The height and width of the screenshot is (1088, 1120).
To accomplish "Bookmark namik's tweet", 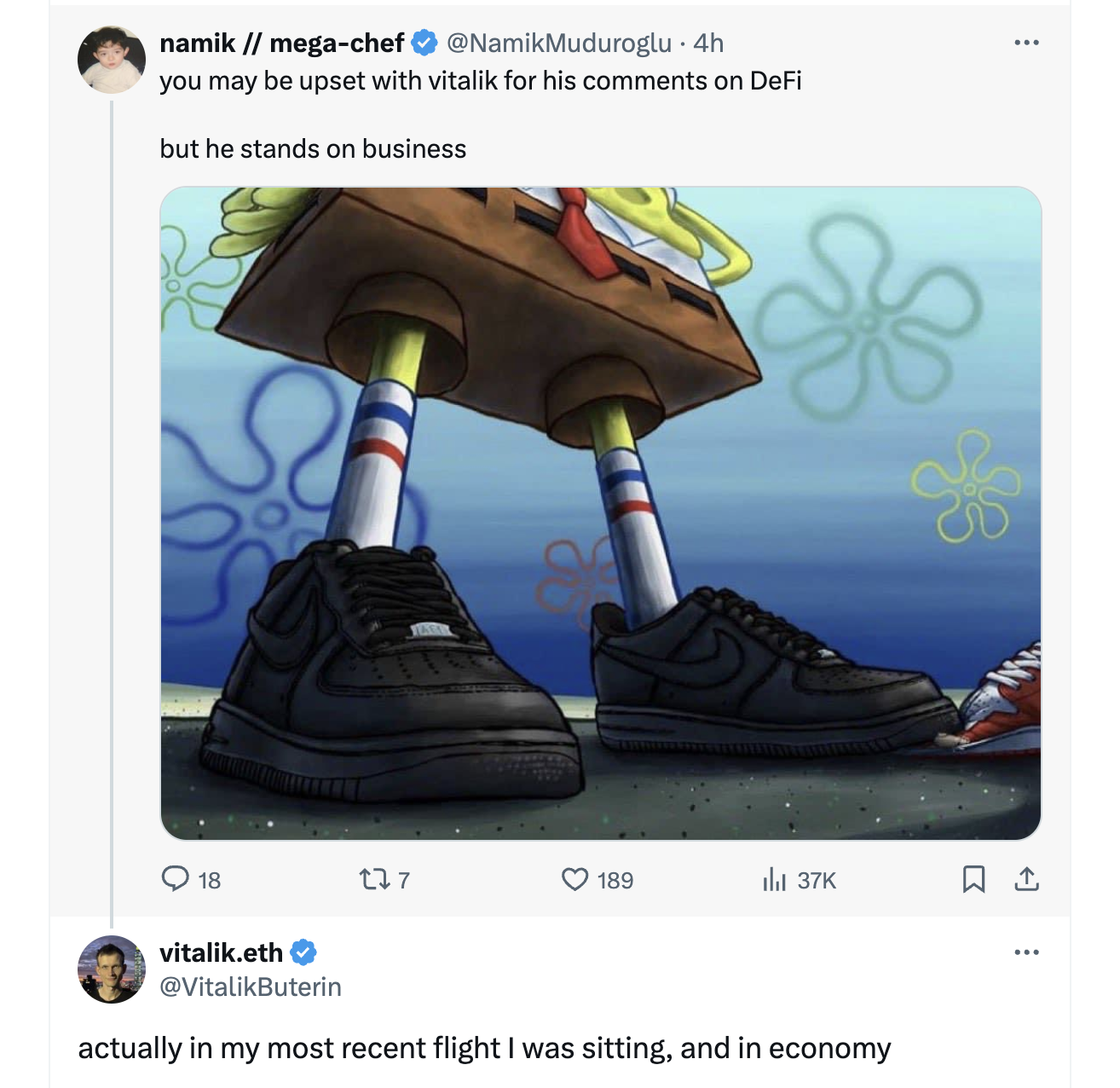I will click(973, 879).
